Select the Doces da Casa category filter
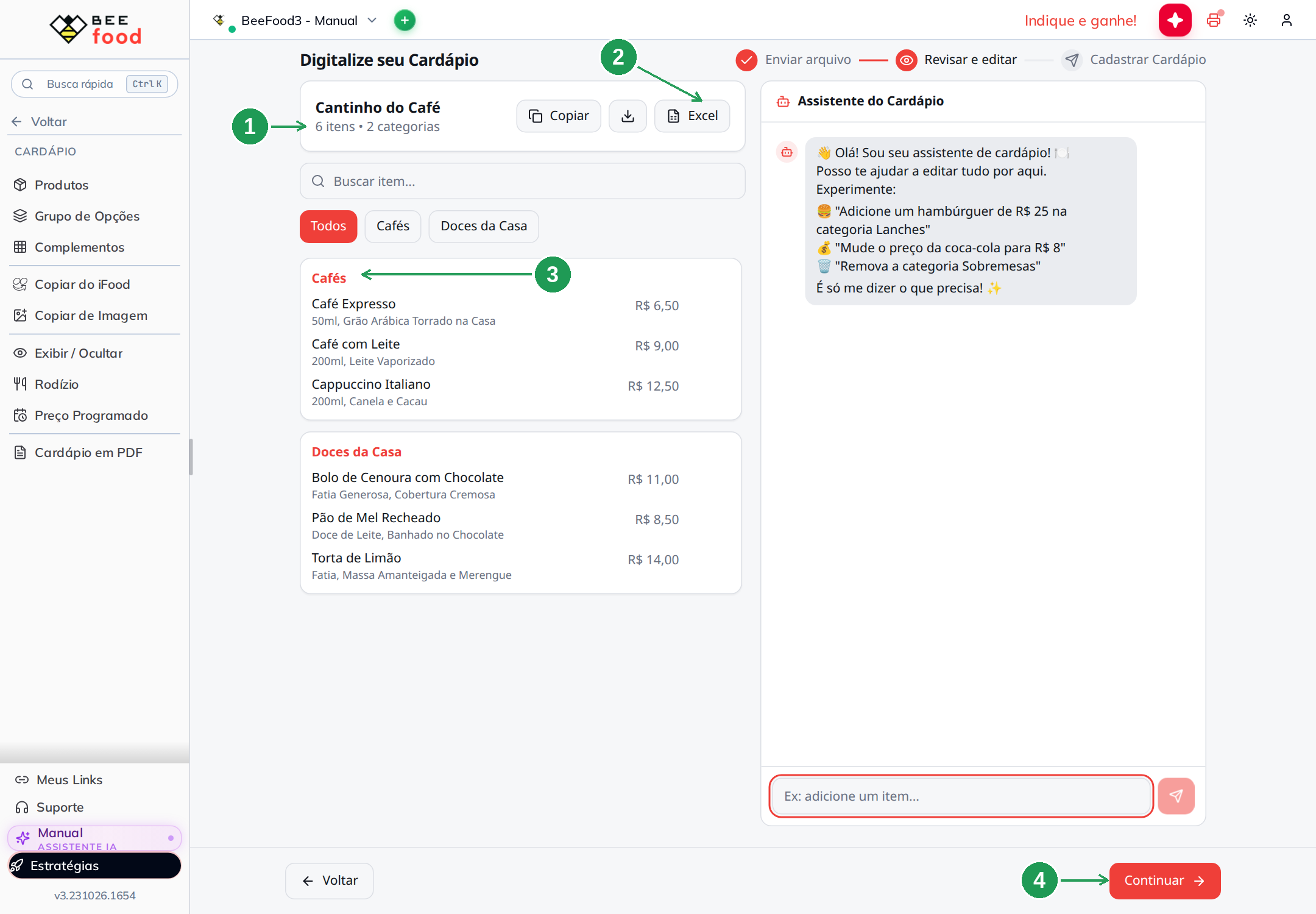 click(484, 226)
